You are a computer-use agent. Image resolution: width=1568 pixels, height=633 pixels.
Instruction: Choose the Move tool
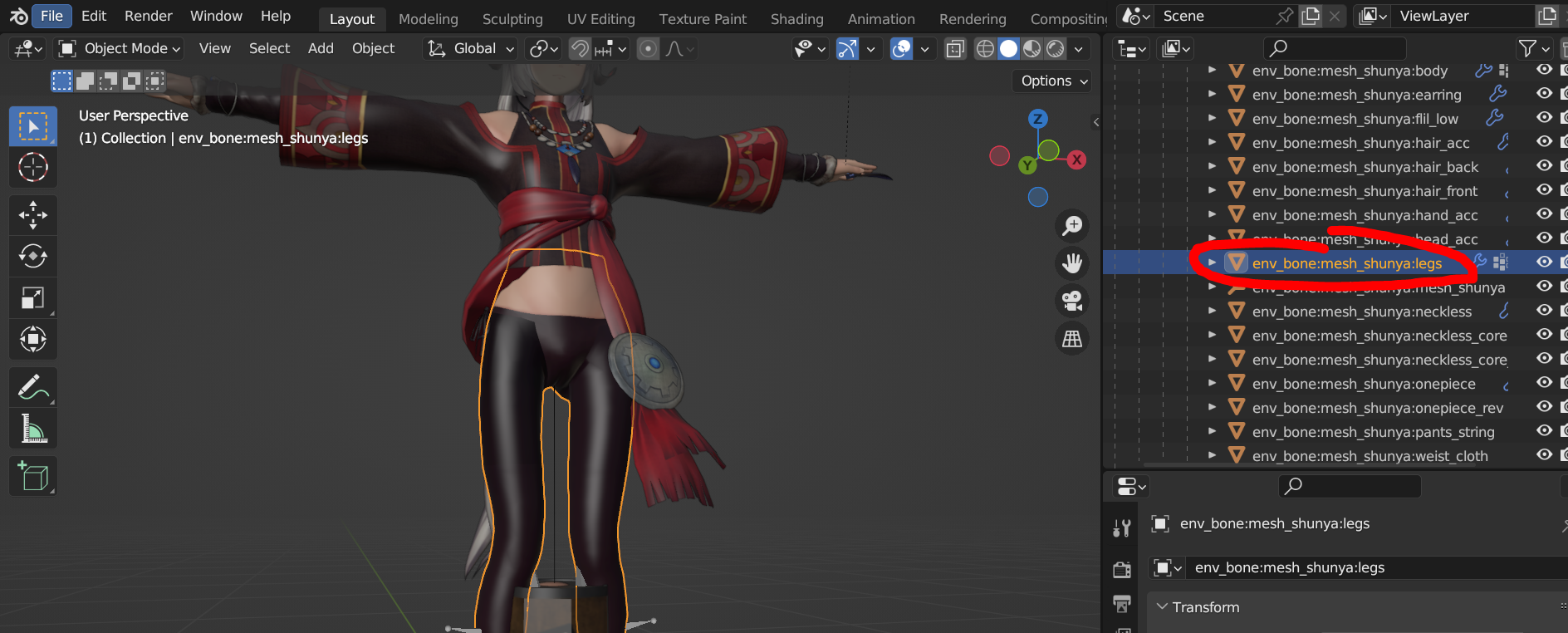[x=33, y=215]
